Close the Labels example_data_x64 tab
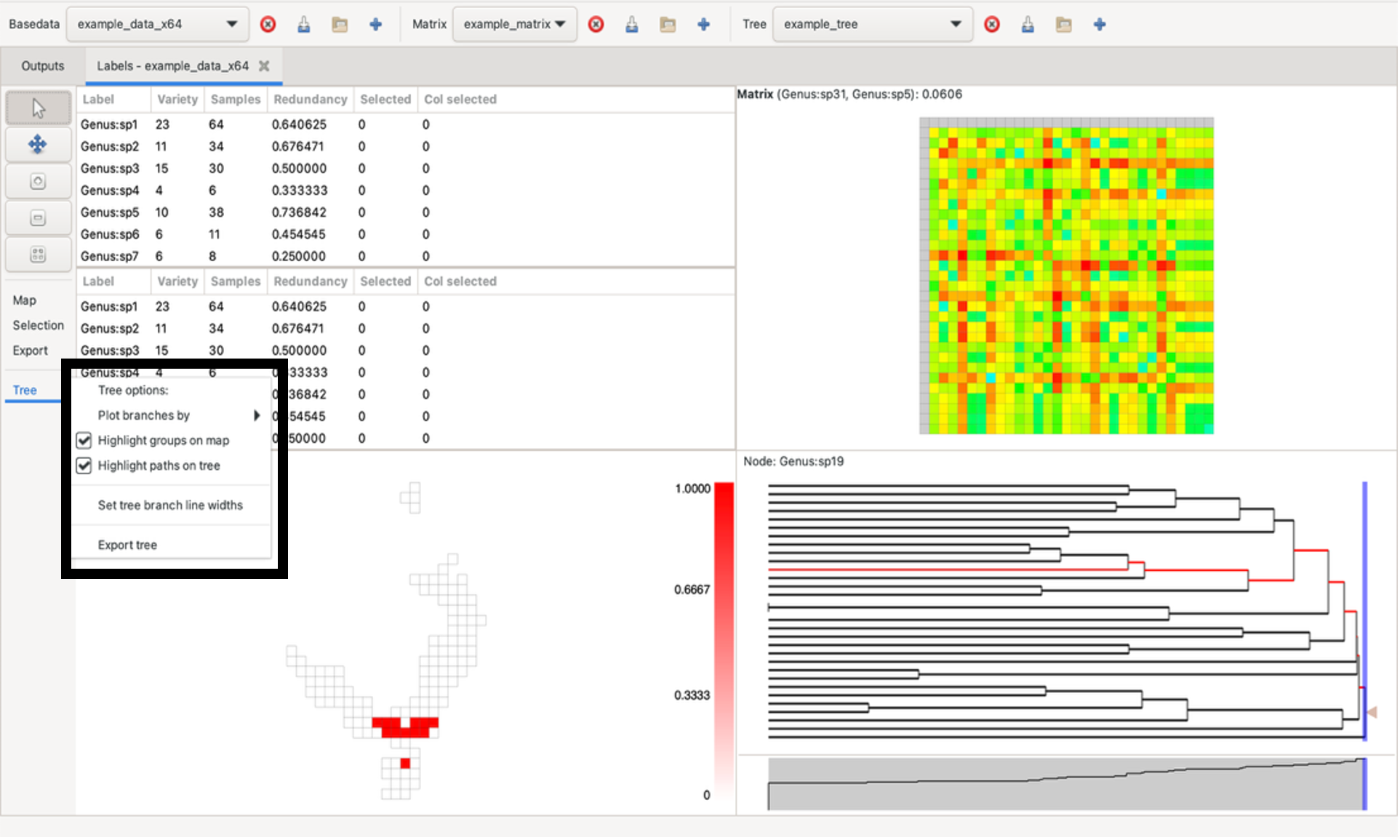This screenshot has width=1400, height=840. [264, 66]
